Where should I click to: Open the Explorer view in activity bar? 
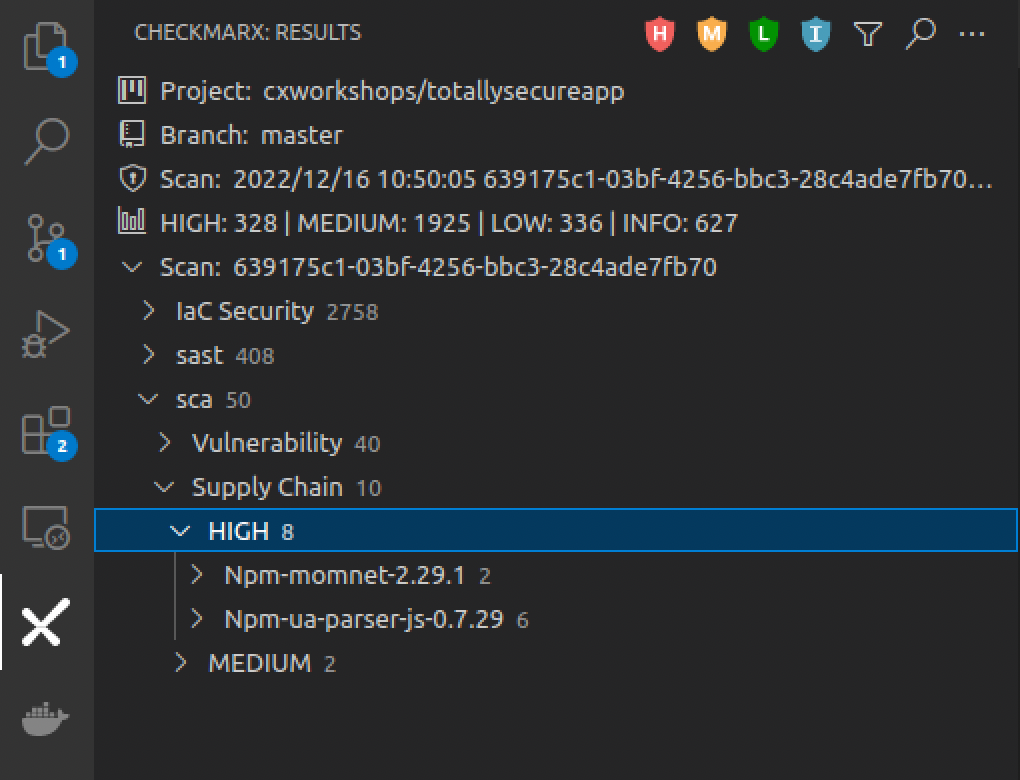[47, 46]
